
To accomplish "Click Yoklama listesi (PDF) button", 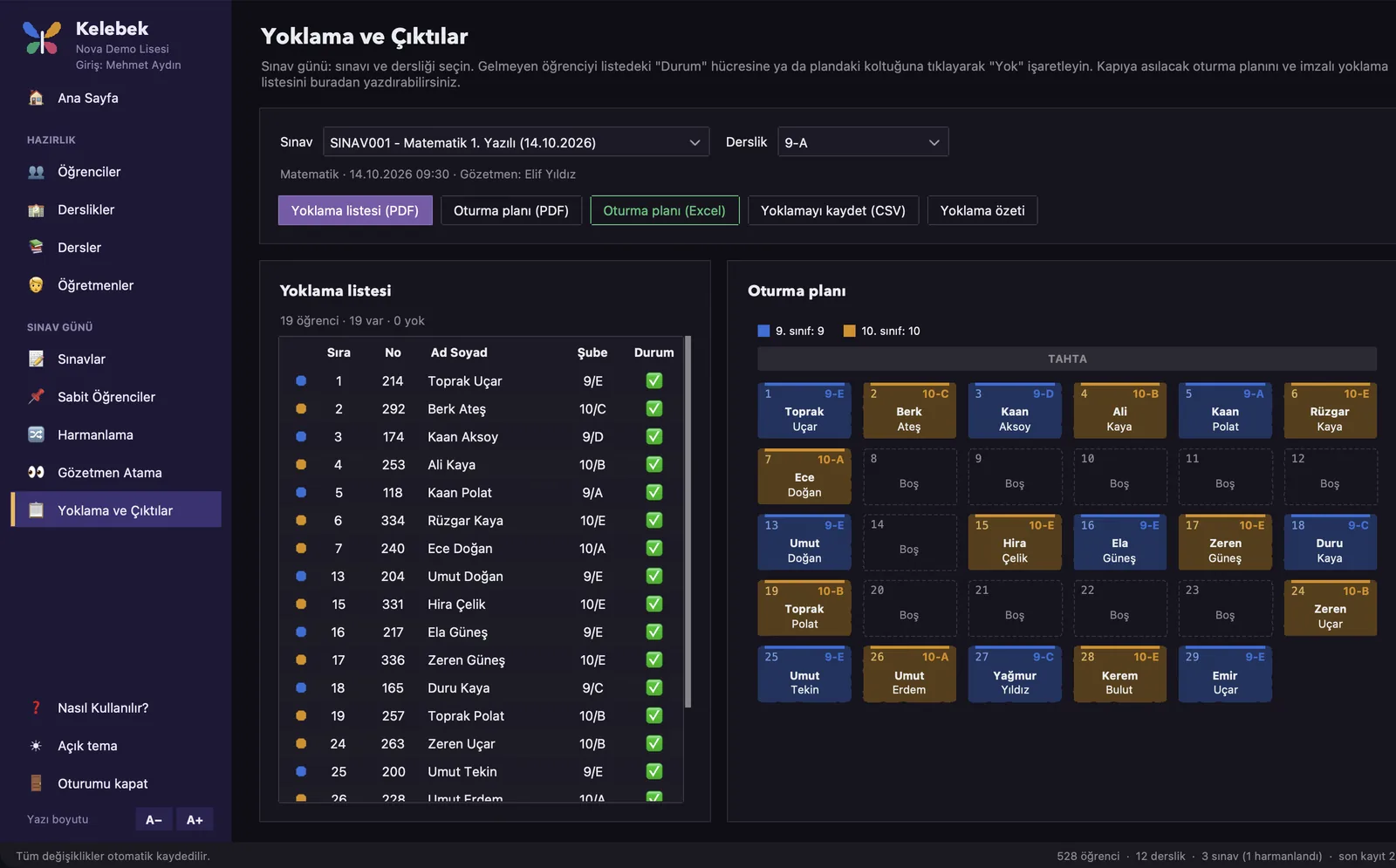I will pyautogui.click(x=355, y=210).
